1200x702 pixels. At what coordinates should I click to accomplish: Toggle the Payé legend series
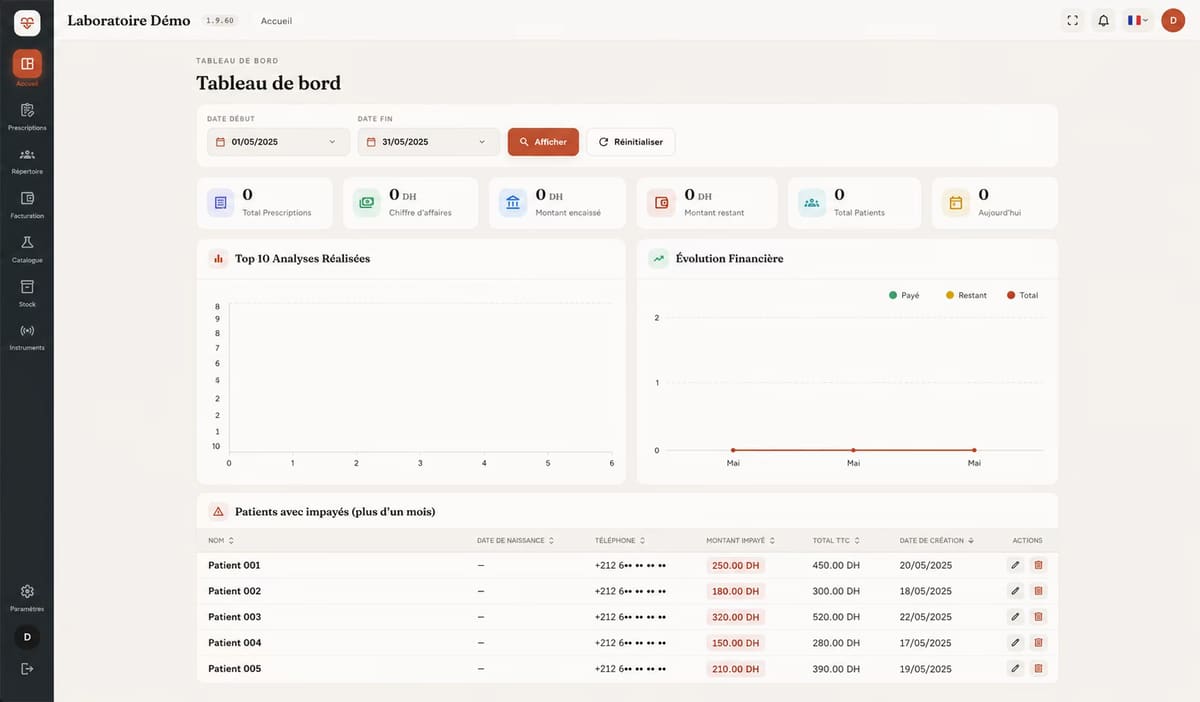coord(904,295)
